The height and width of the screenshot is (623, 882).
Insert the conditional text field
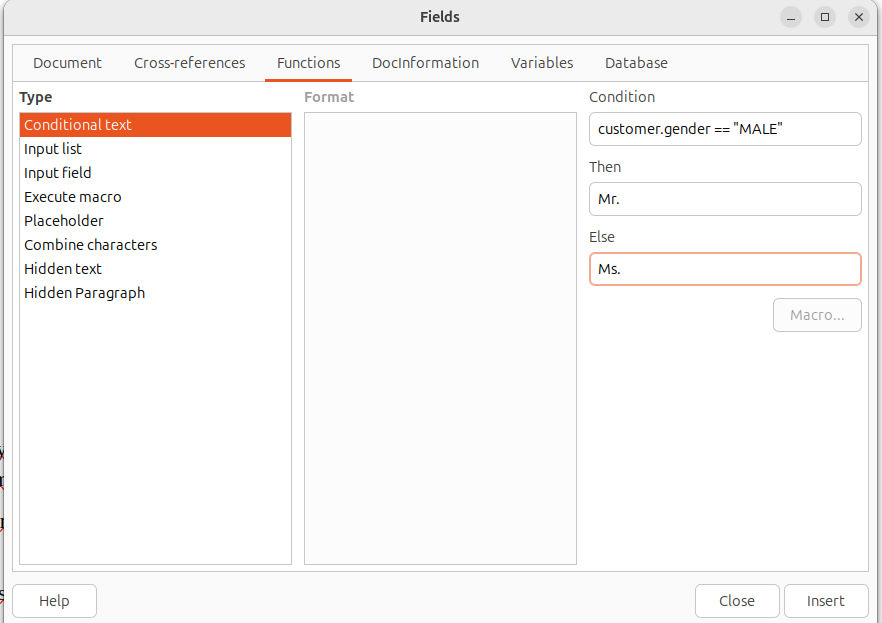tap(826, 600)
